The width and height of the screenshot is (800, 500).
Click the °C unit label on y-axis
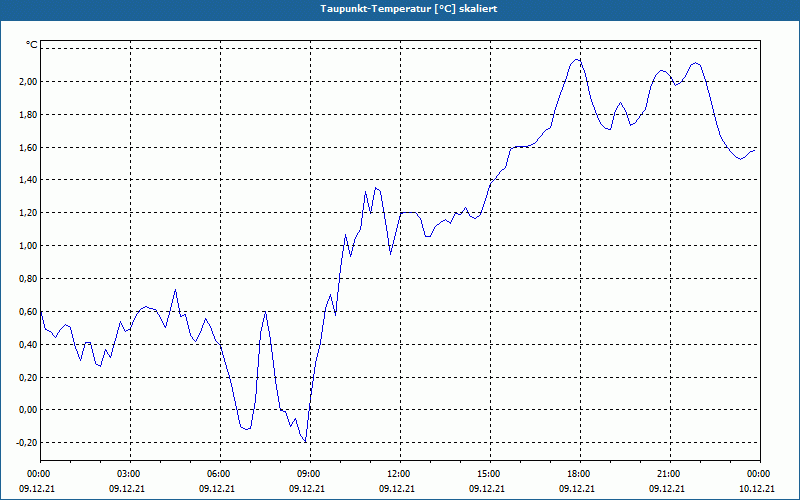click(31, 45)
